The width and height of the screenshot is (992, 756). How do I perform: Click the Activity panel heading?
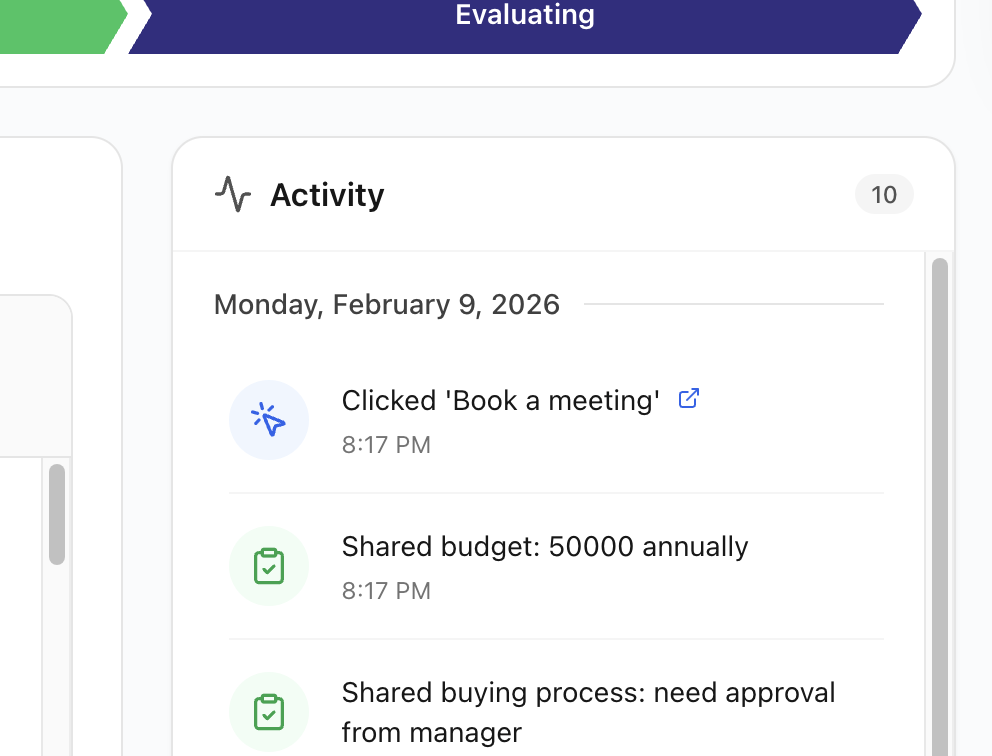(x=327, y=195)
